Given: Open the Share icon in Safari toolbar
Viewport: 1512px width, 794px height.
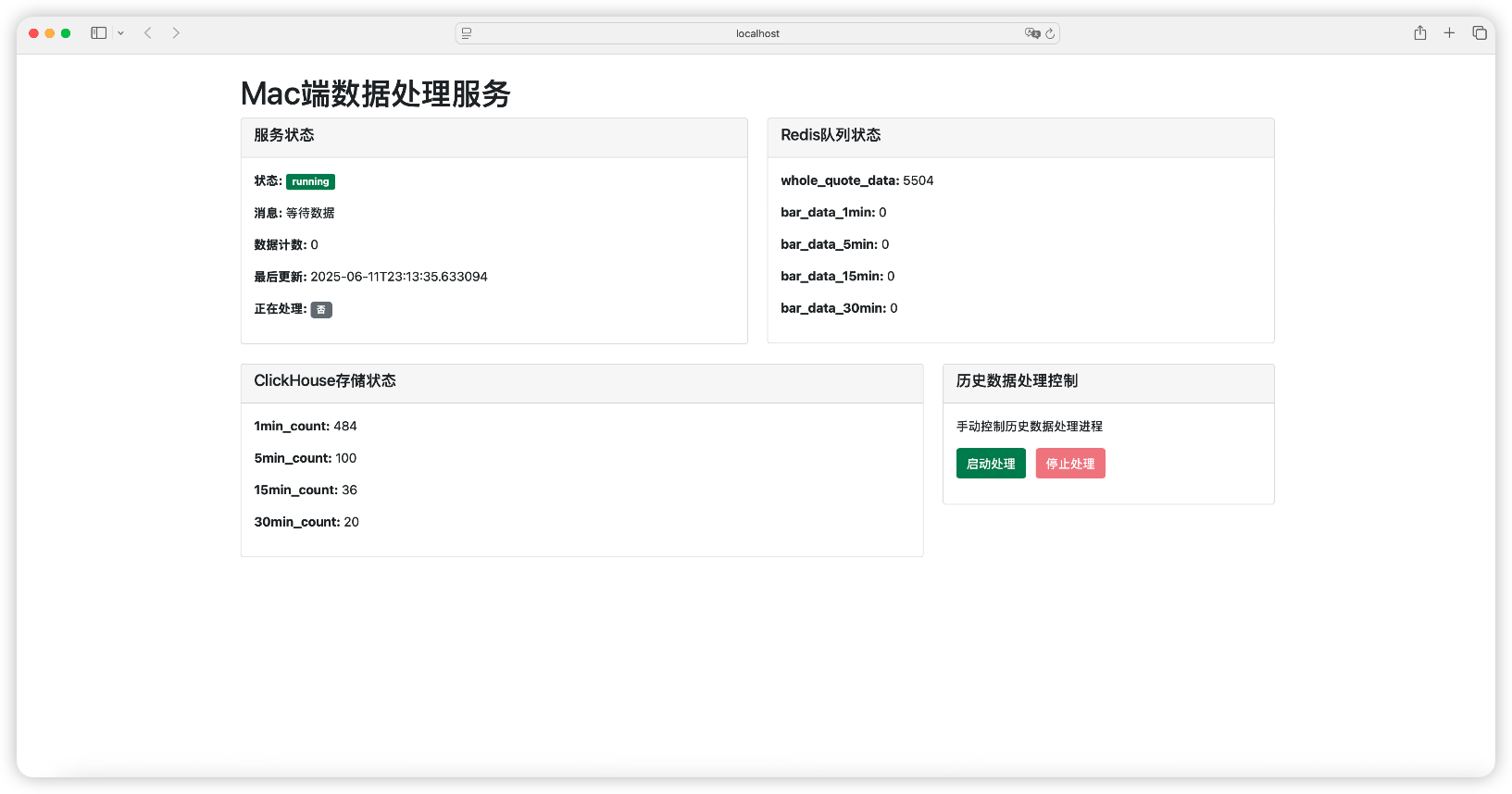Looking at the screenshot, I should click(x=1420, y=32).
